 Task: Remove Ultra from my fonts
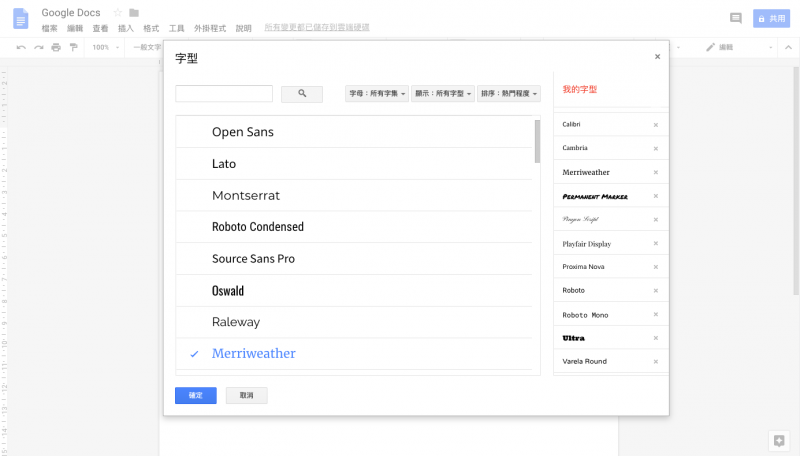coord(656,338)
